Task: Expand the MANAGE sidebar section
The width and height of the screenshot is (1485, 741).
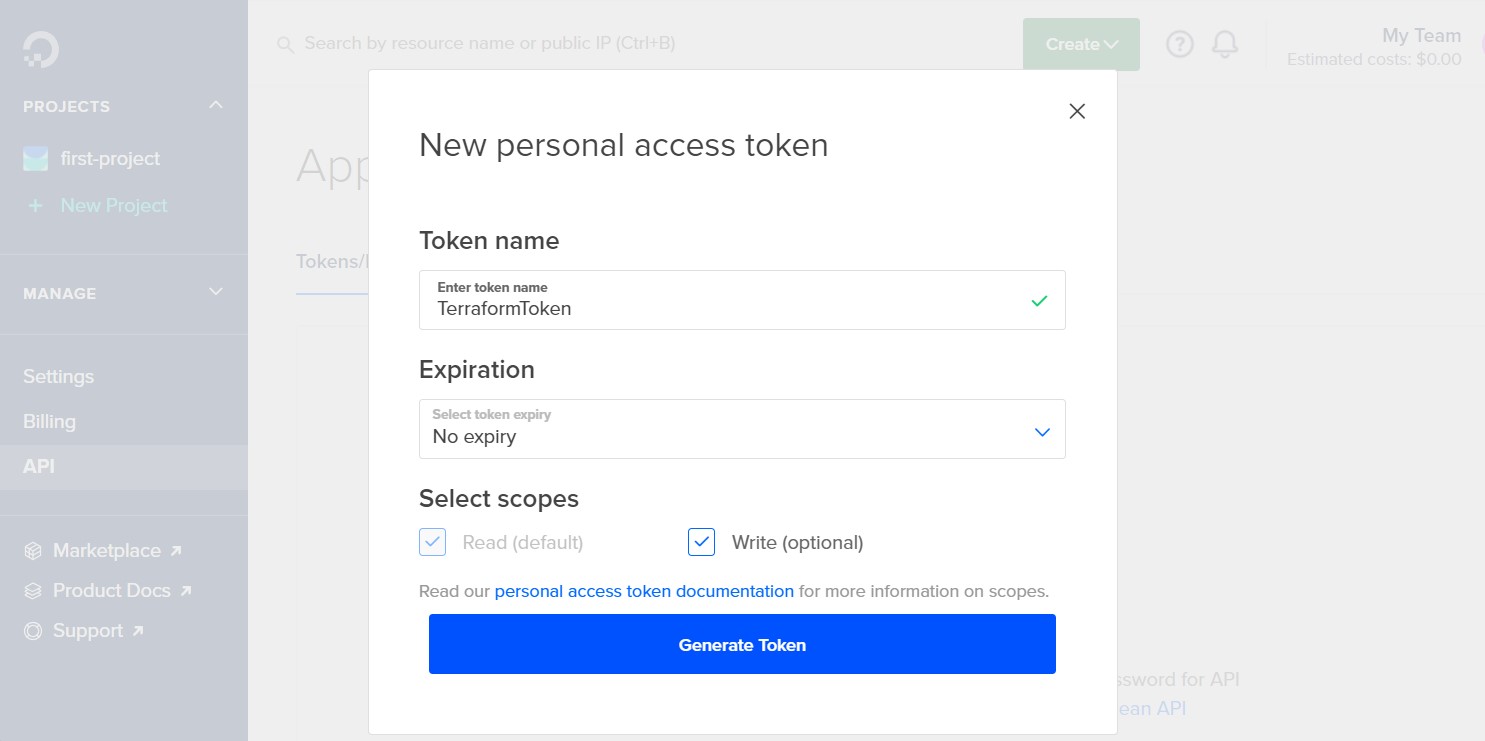Action: (x=216, y=292)
